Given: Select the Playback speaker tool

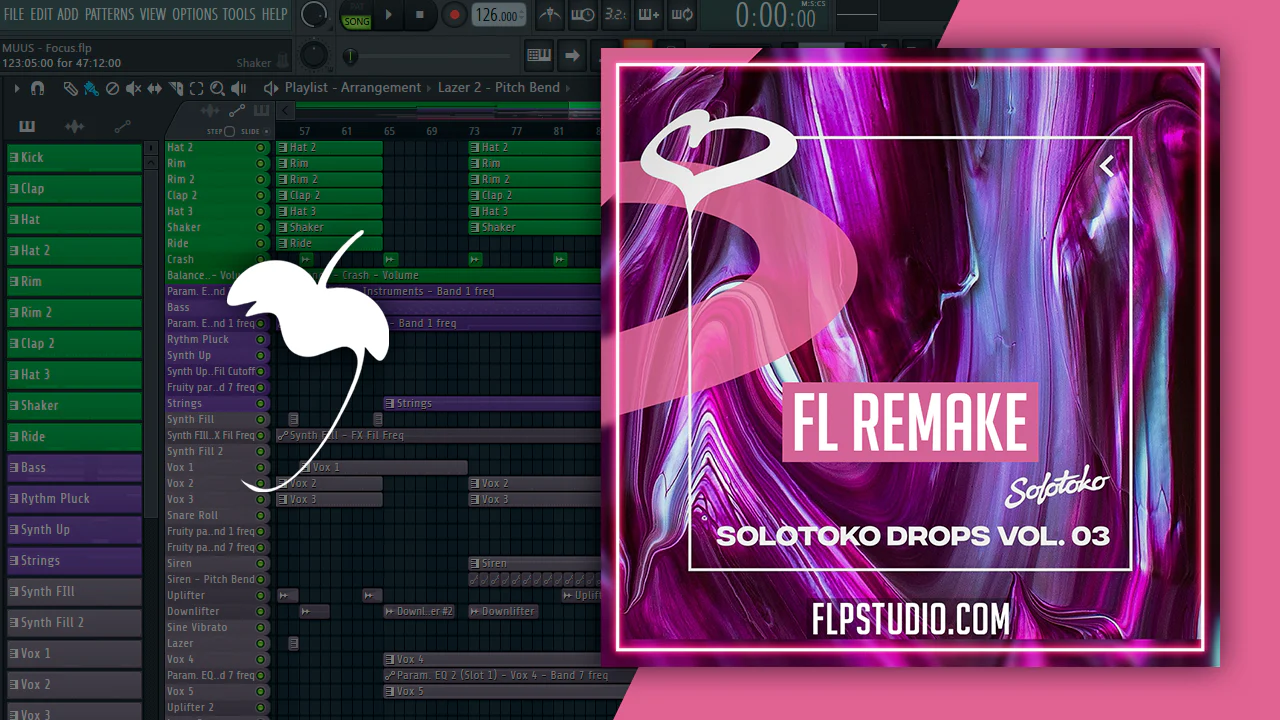Looking at the screenshot, I should 238,88.
